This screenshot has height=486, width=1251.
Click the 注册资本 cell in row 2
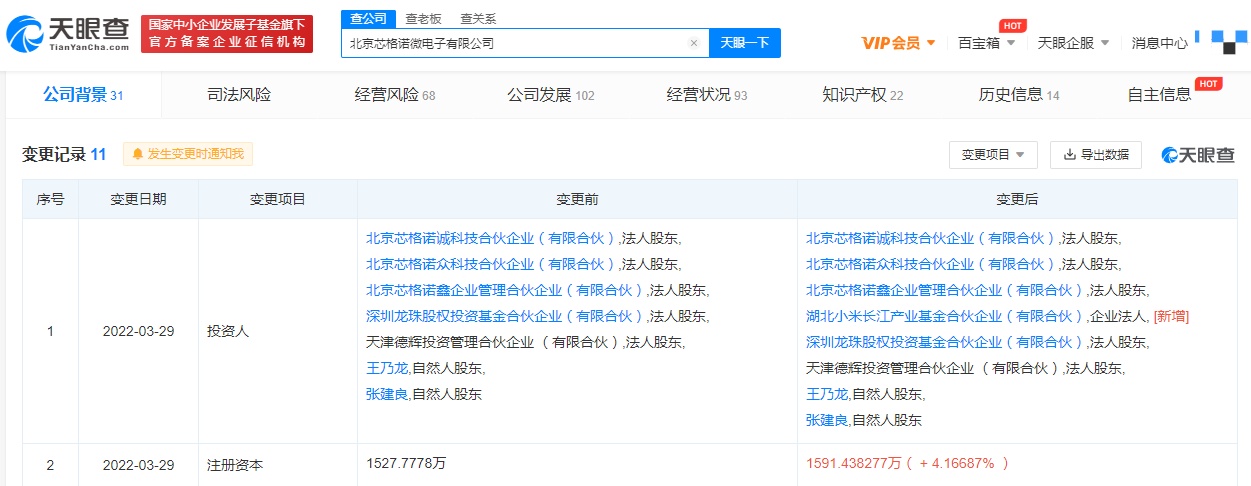pos(278,465)
